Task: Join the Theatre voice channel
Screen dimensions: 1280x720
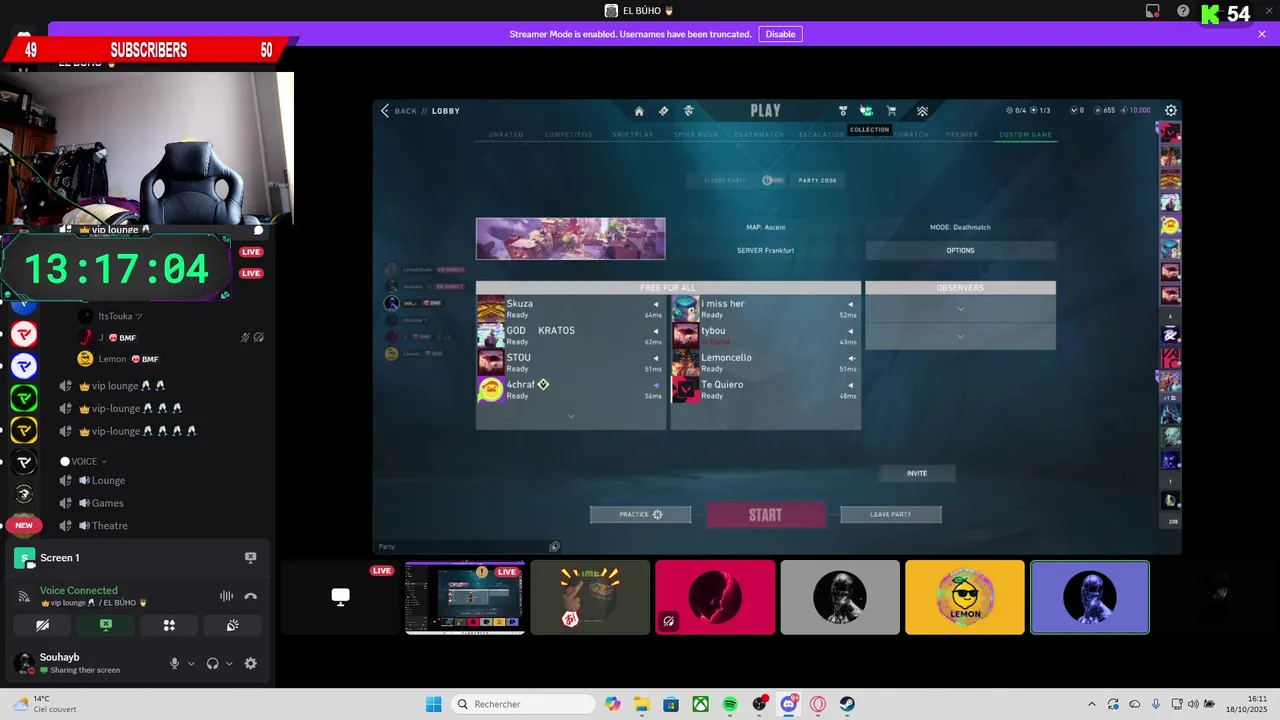Action: pyautogui.click(x=110, y=526)
